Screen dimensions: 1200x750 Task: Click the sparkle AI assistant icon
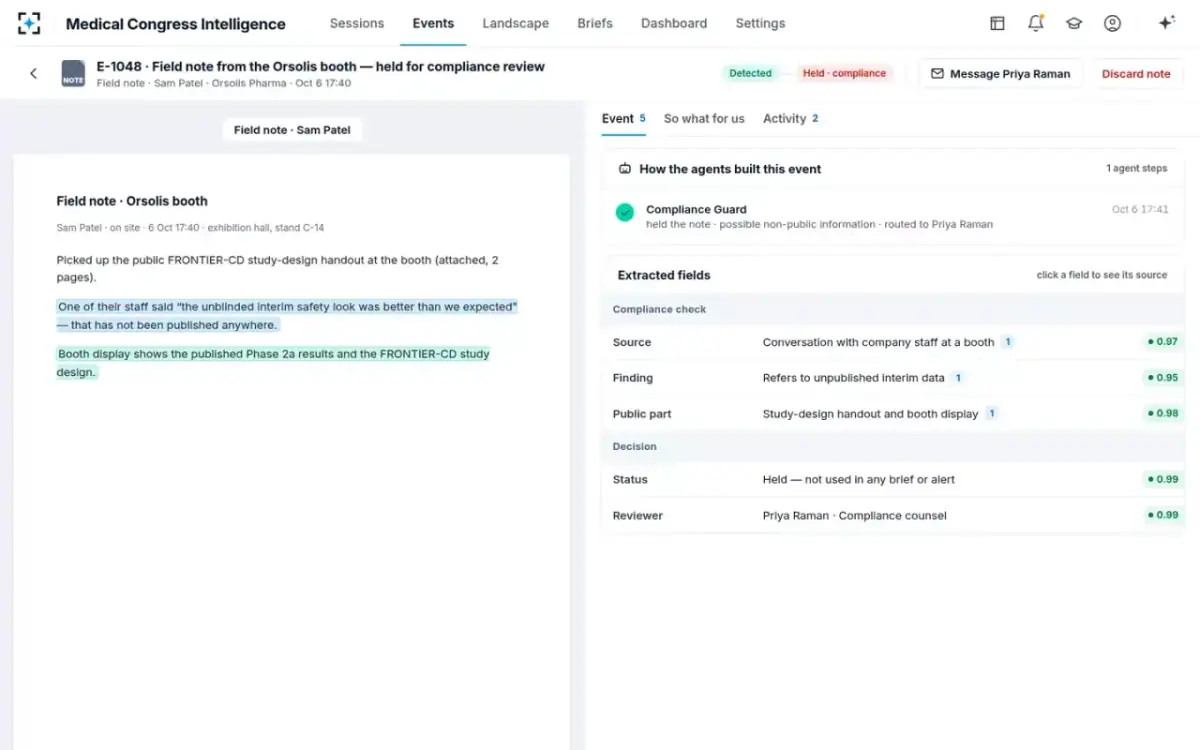[1166, 23]
